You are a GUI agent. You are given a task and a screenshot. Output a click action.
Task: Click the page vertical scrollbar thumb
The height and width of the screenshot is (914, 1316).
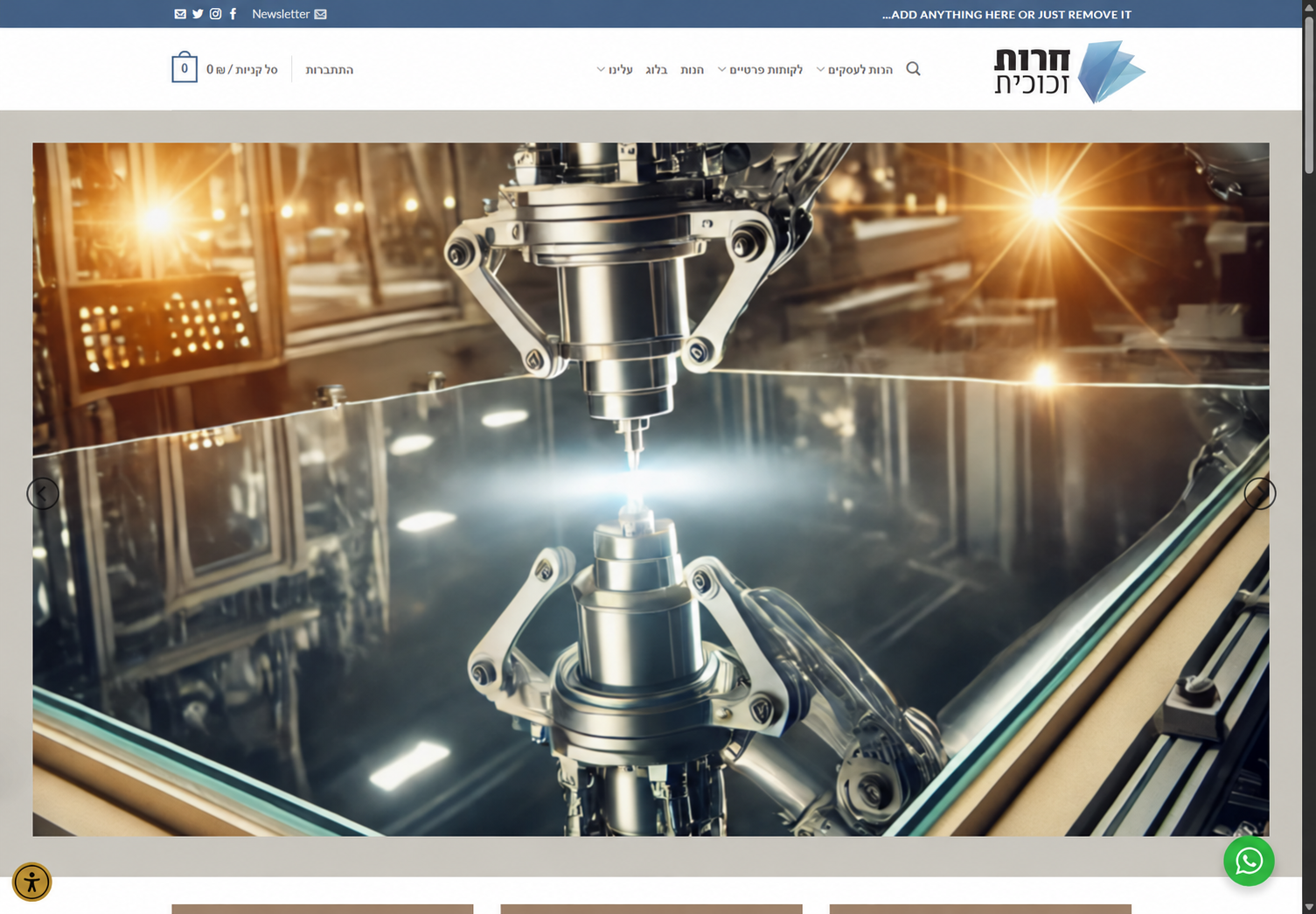point(1309,94)
